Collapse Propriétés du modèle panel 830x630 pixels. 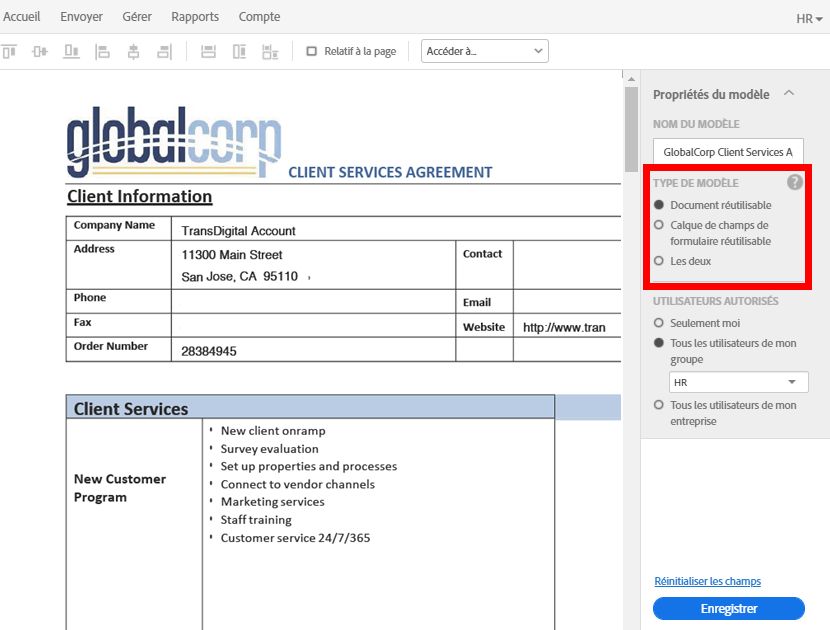(x=789, y=93)
